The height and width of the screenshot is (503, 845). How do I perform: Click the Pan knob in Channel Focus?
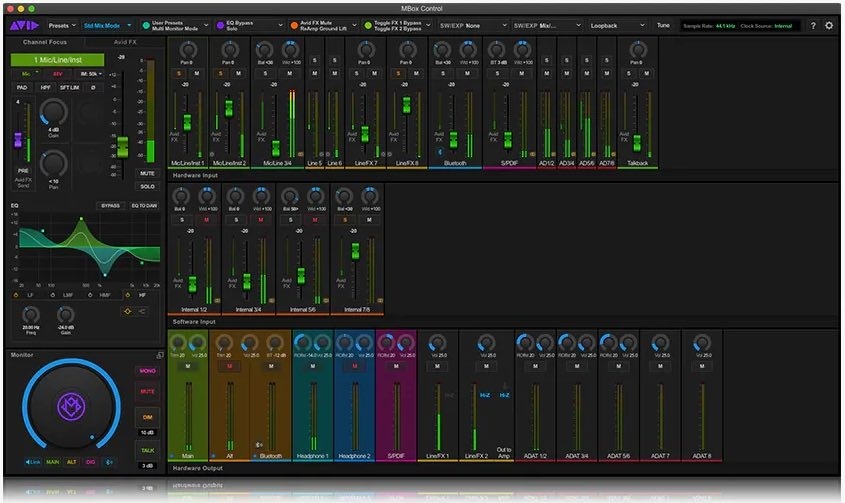click(x=53, y=164)
